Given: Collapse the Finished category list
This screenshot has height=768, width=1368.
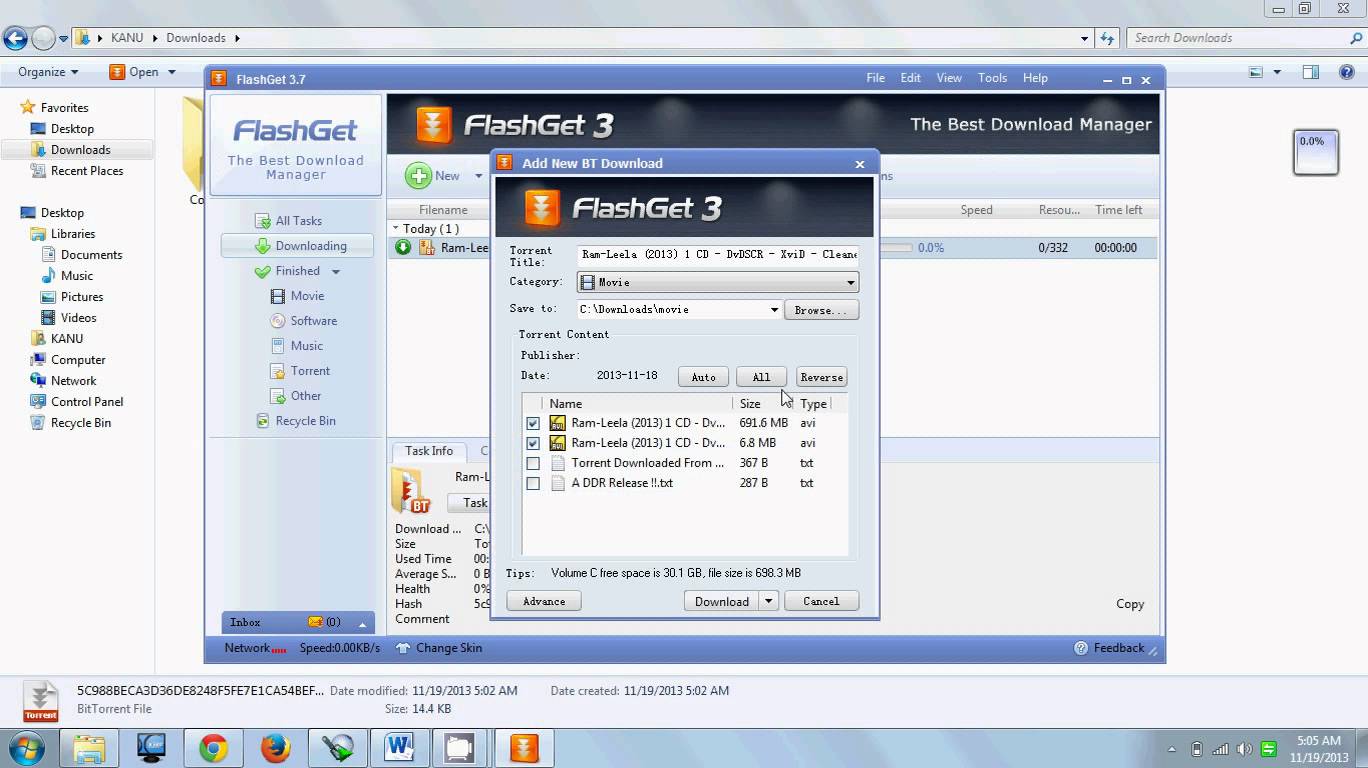Looking at the screenshot, I should point(336,272).
